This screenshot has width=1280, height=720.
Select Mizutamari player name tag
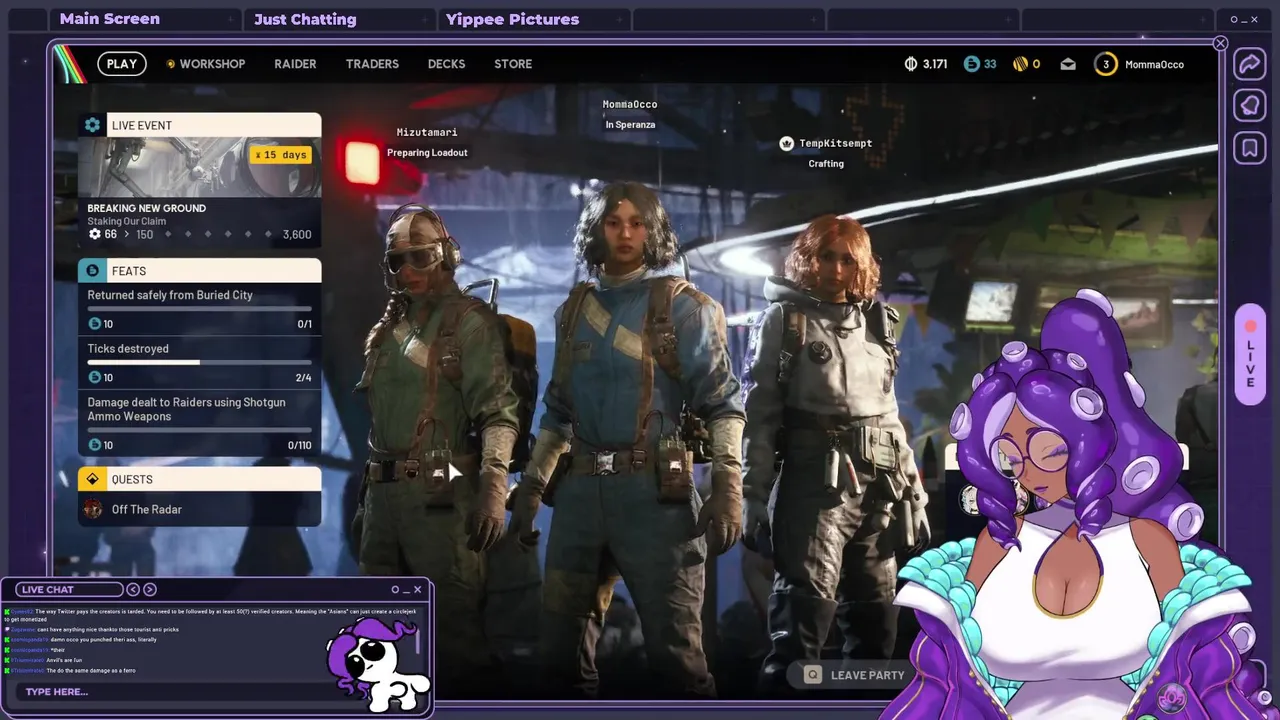pyautogui.click(x=427, y=132)
